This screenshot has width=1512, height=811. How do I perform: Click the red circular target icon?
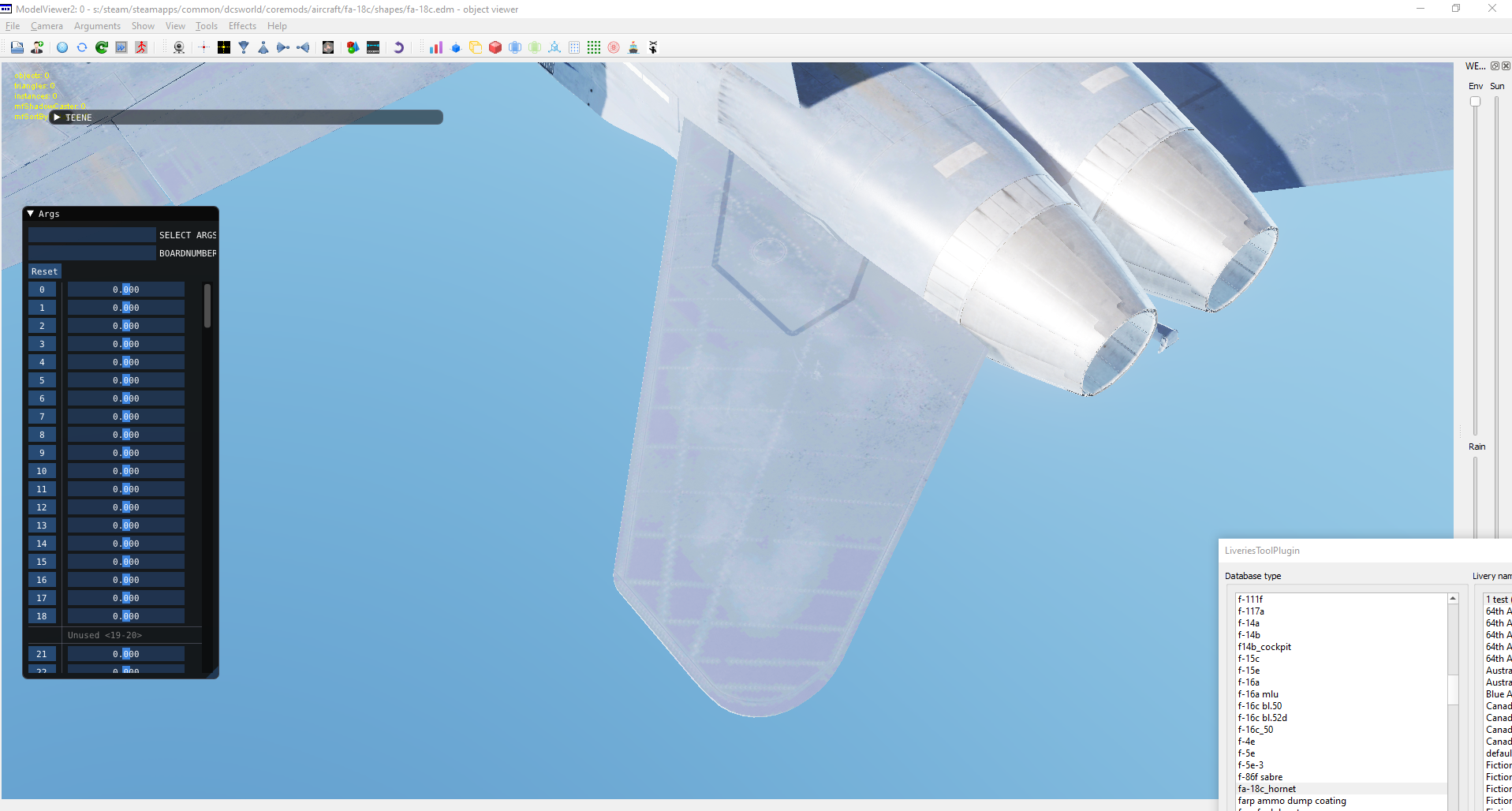coord(614,47)
